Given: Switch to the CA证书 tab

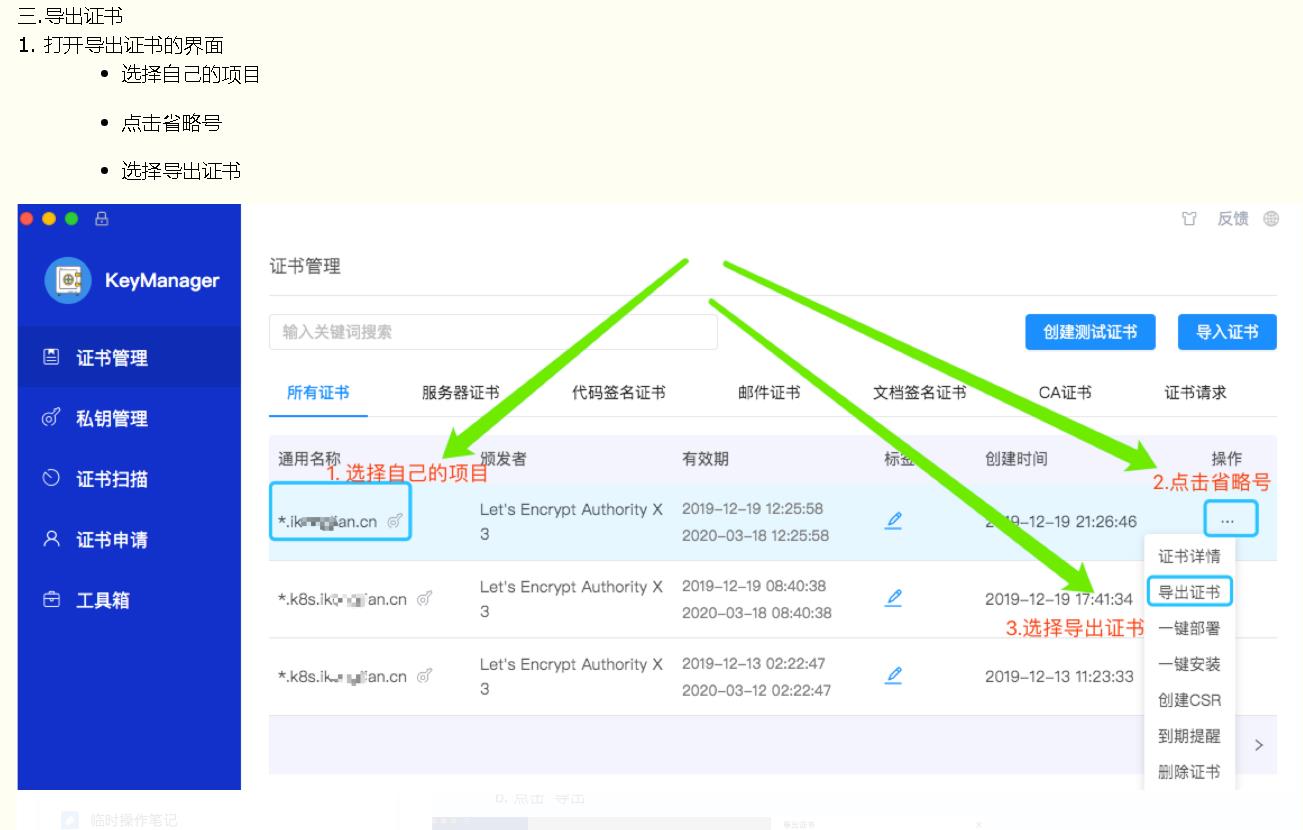Looking at the screenshot, I should click(1064, 393).
